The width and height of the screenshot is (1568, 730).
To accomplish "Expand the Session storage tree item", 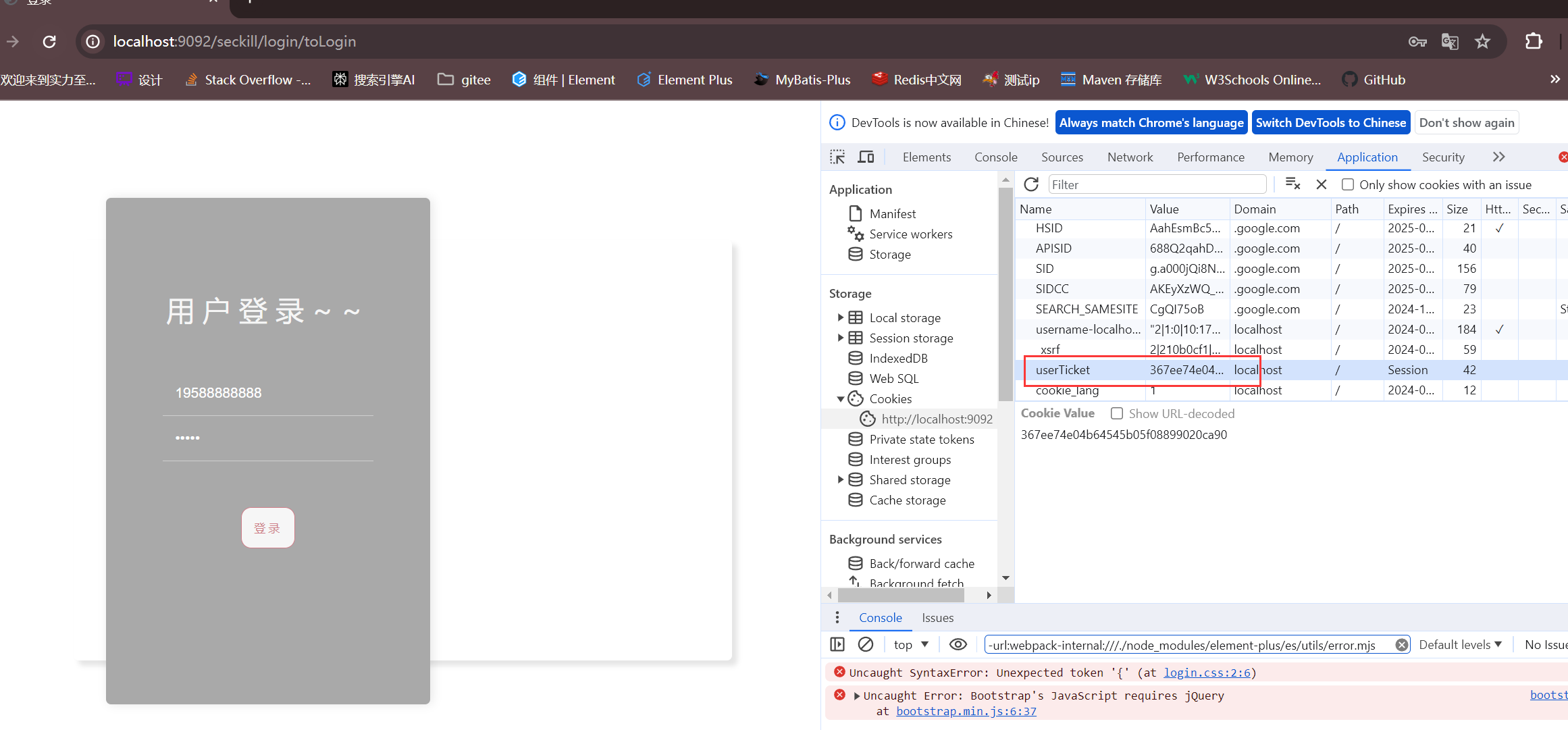I will click(x=843, y=337).
